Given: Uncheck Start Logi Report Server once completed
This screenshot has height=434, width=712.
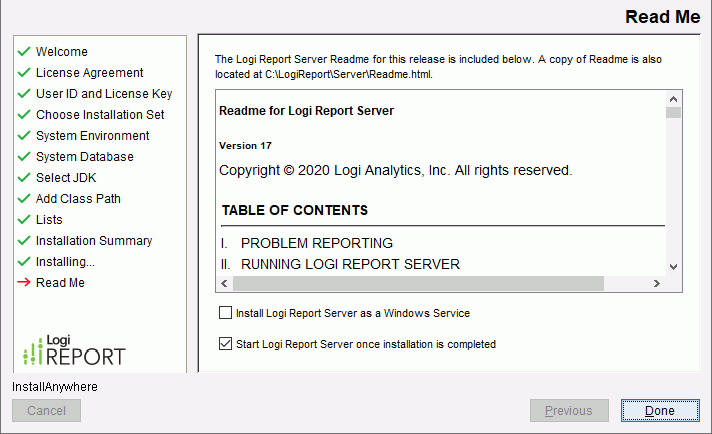Looking at the screenshot, I should 225,344.
